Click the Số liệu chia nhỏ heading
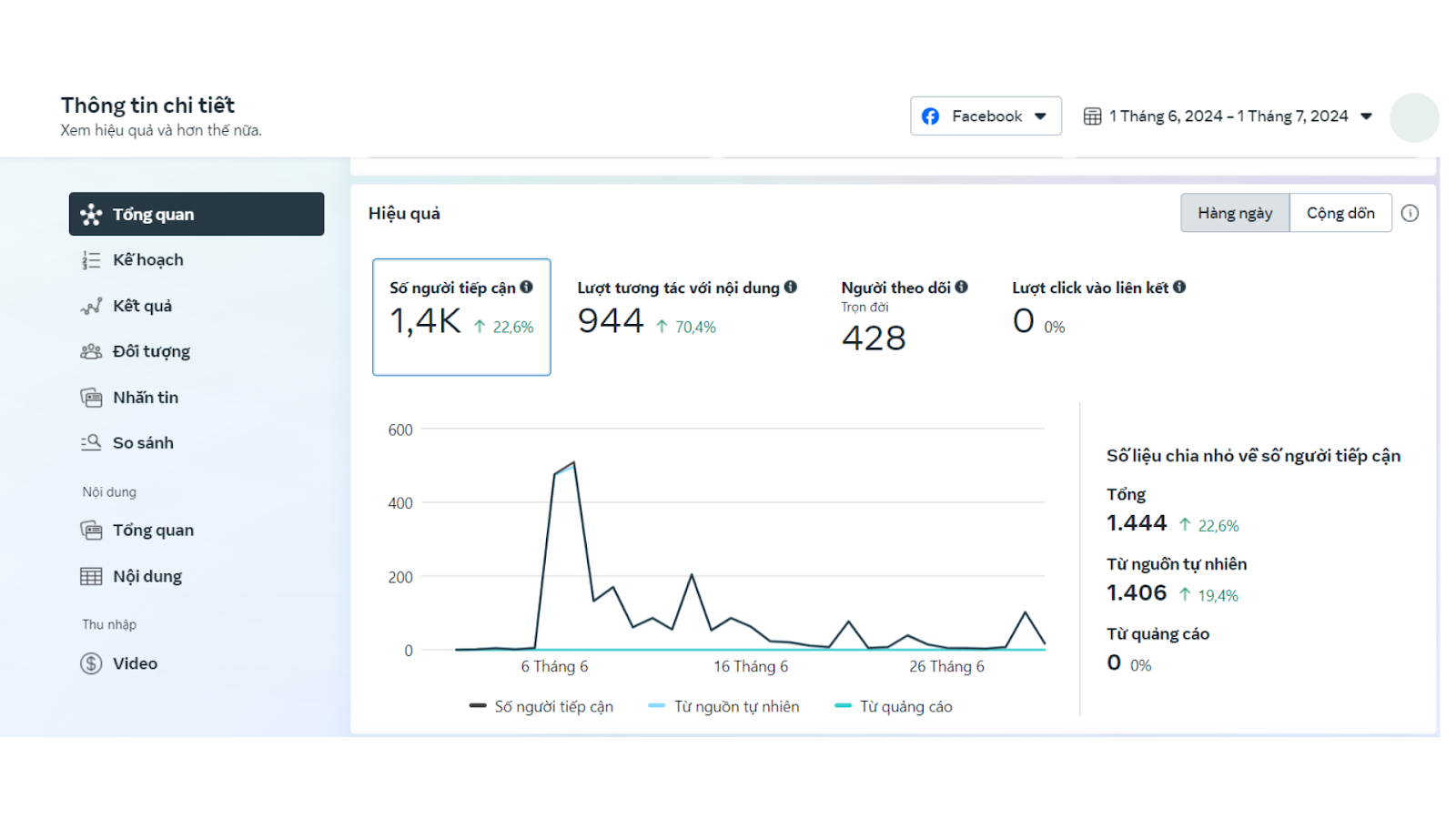This screenshot has height=819, width=1456. tap(1253, 456)
